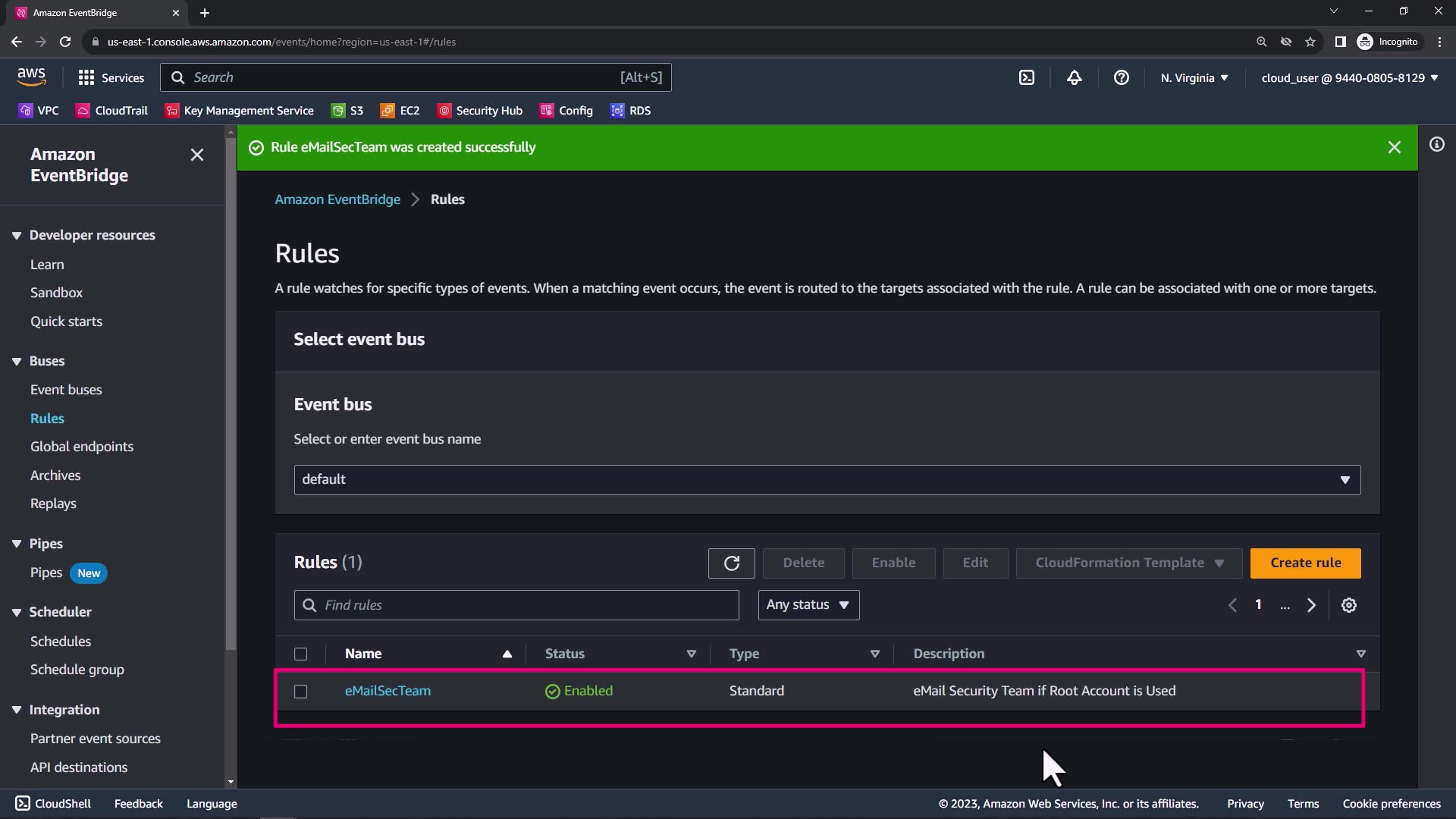
Task: Open the Any status filter dropdown
Action: click(x=808, y=605)
